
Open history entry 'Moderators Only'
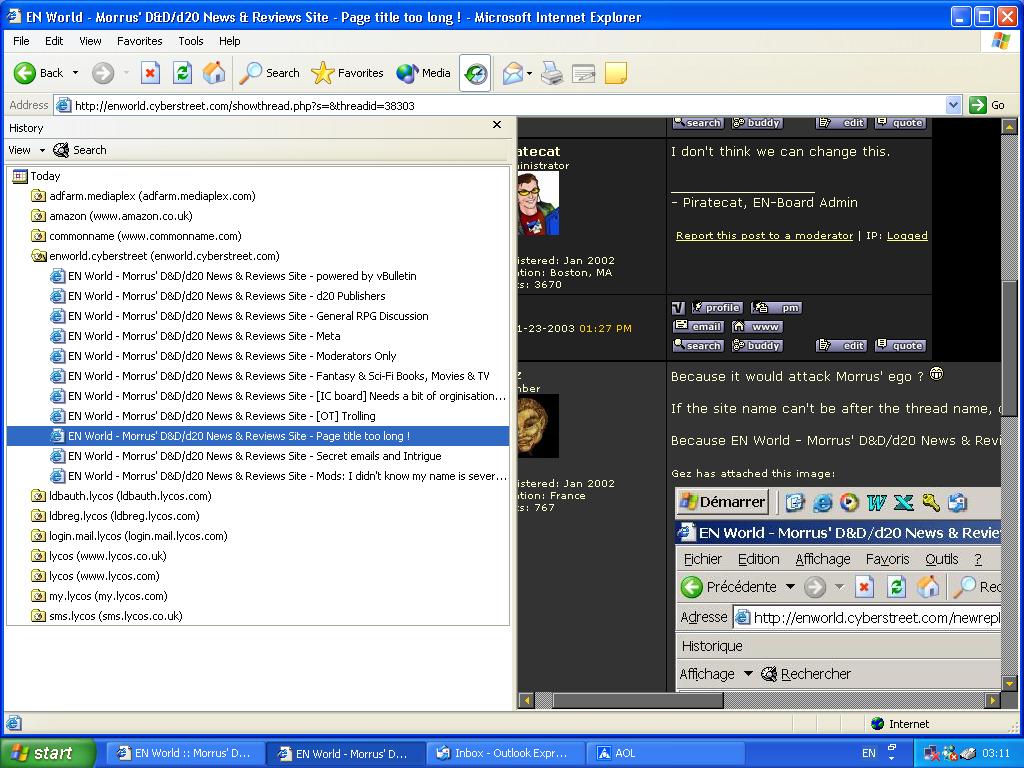click(223, 356)
